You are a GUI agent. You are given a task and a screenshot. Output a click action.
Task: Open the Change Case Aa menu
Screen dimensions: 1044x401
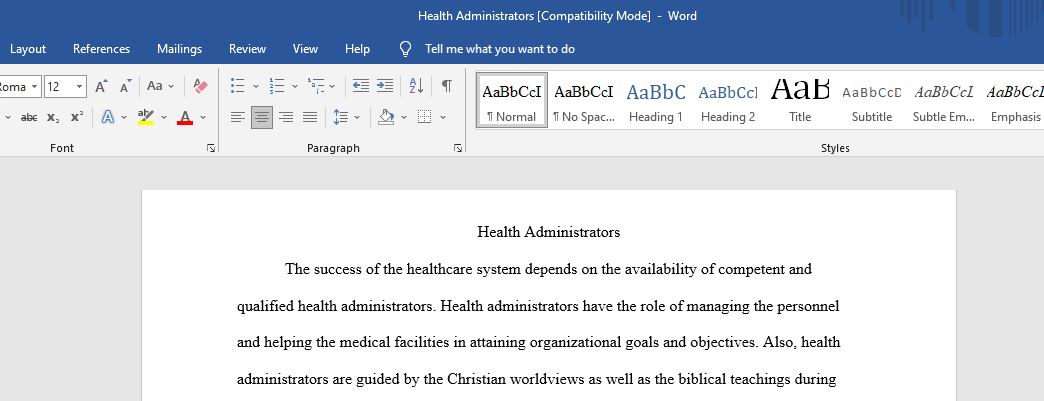(x=160, y=86)
